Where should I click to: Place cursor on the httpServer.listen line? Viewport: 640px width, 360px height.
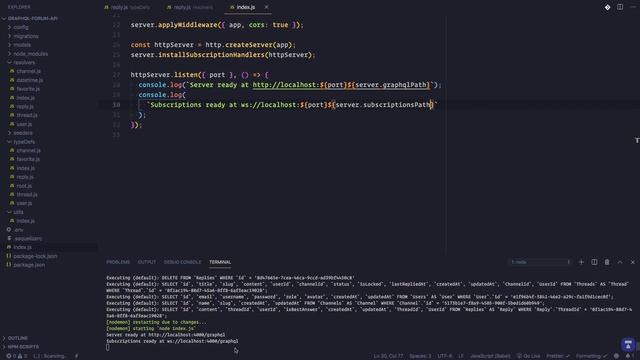coord(200,75)
